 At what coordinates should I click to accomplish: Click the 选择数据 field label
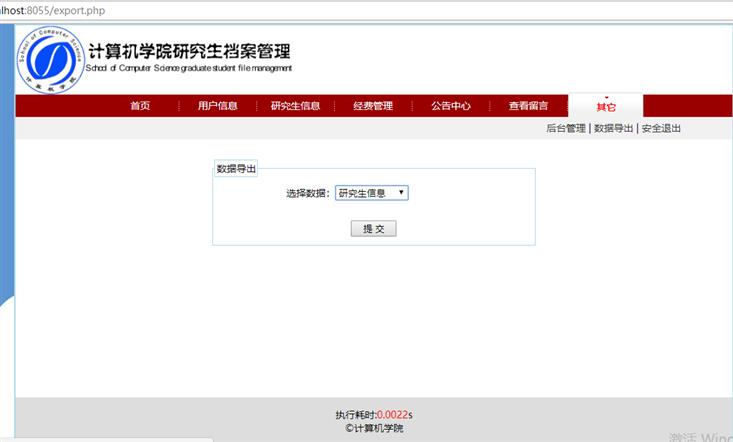307,194
